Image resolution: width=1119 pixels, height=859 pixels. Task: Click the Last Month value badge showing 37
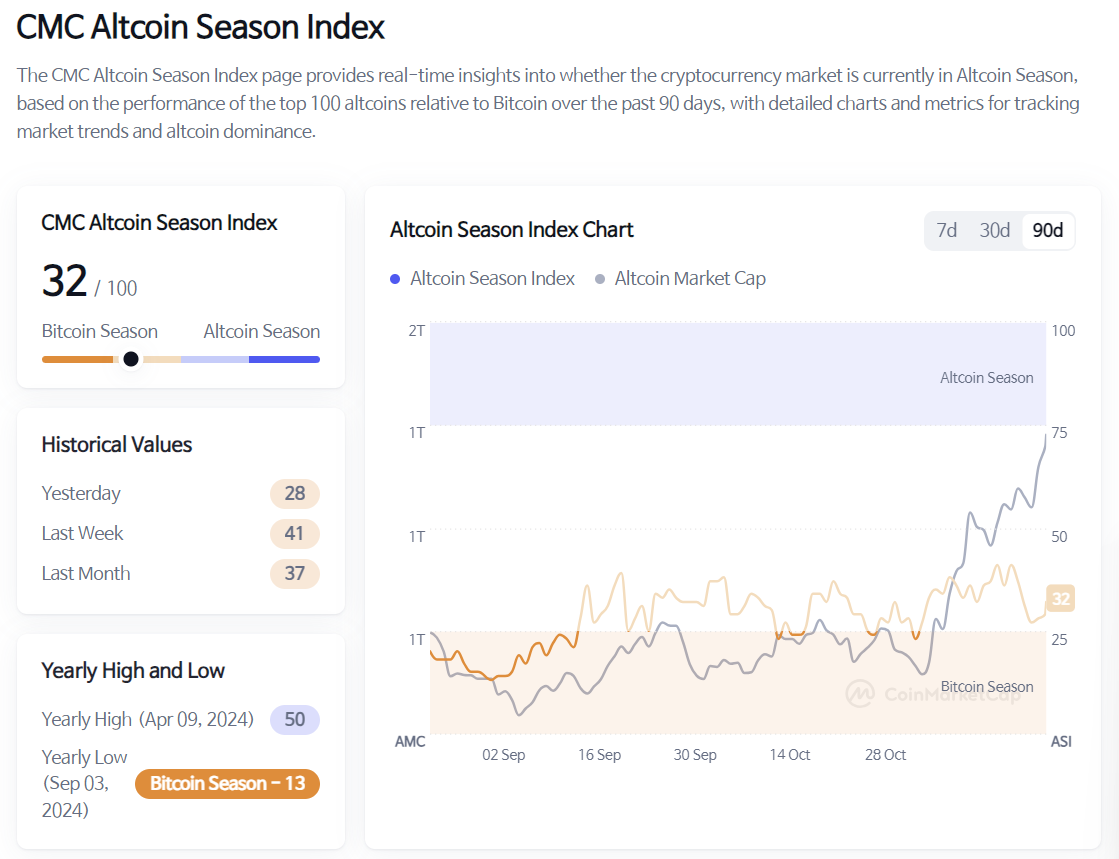click(x=294, y=573)
